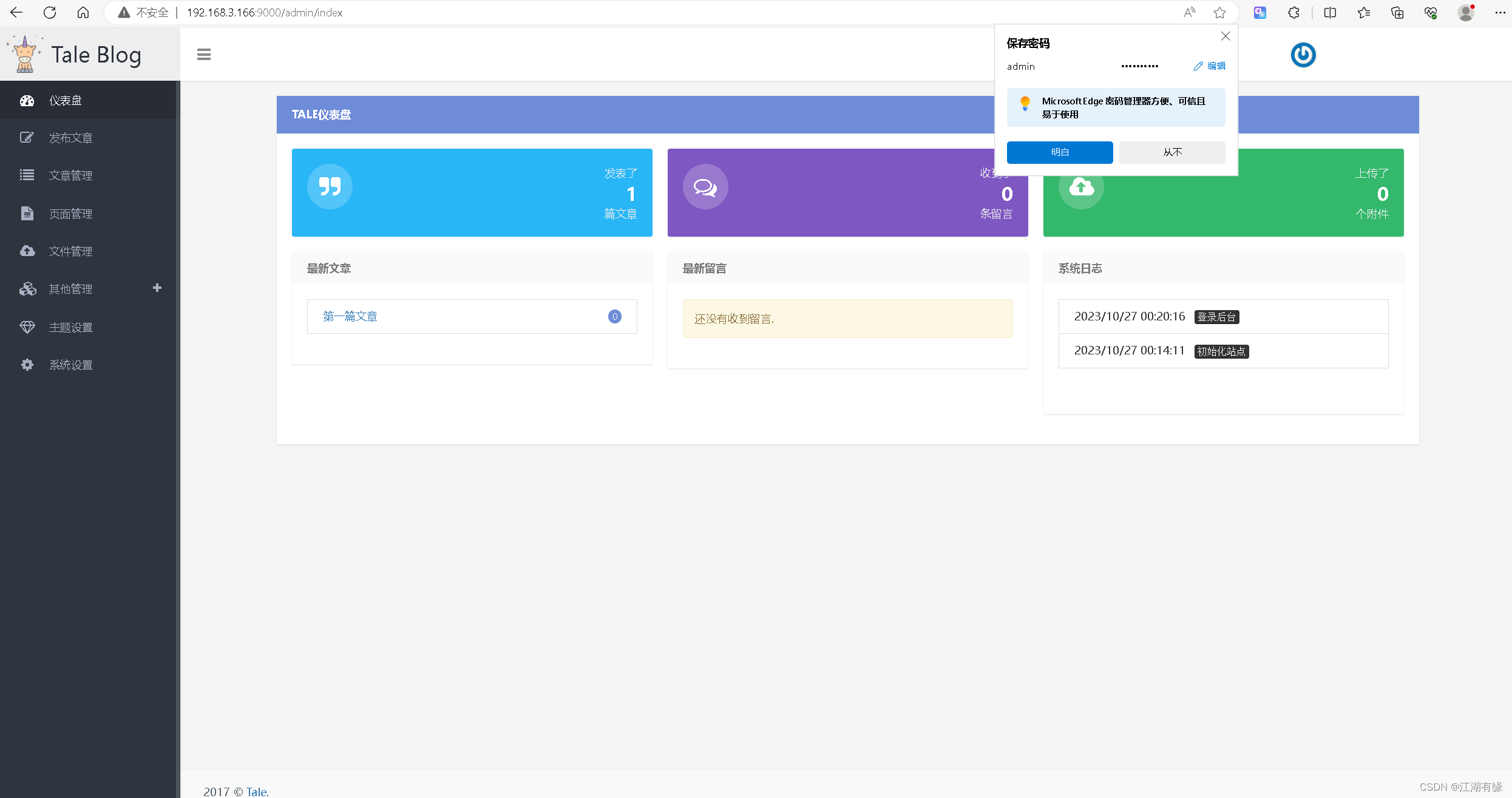Click the Tale Blog unicorn logo

pos(24,54)
